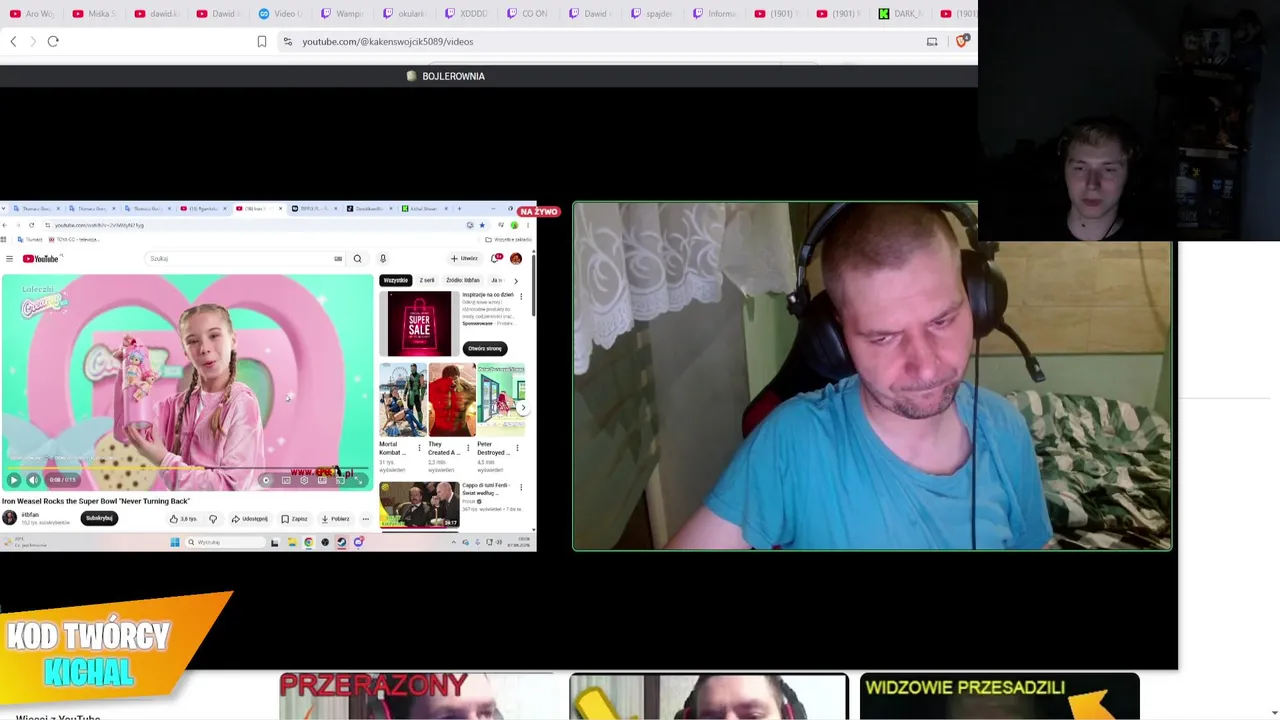
Task: Open the 'Mortal Kombat' short thumbnail
Action: pyautogui.click(x=402, y=400)
